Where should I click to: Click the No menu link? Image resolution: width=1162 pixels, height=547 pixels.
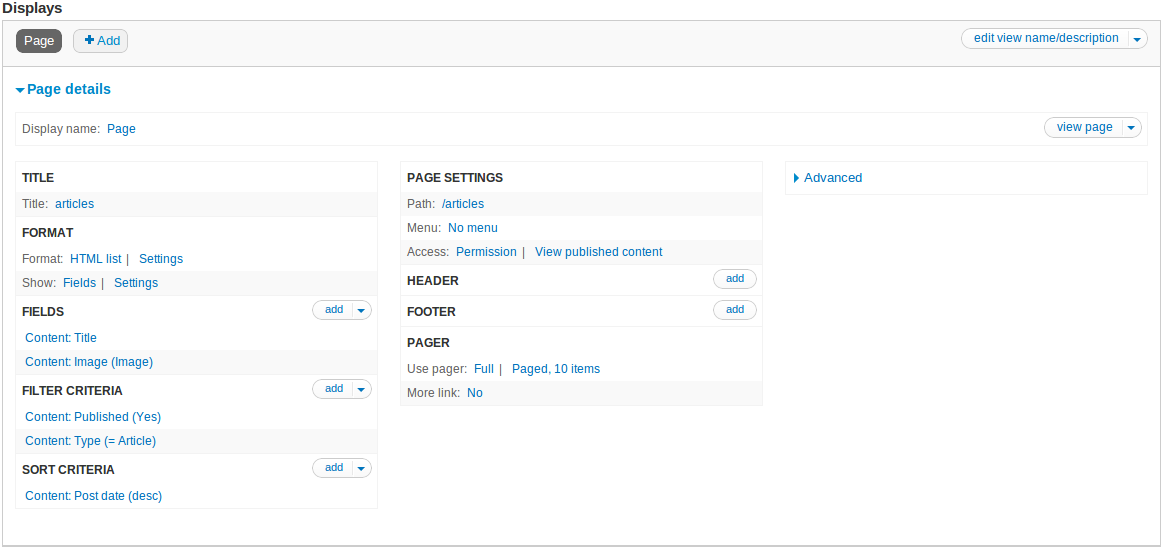(473, 228)
